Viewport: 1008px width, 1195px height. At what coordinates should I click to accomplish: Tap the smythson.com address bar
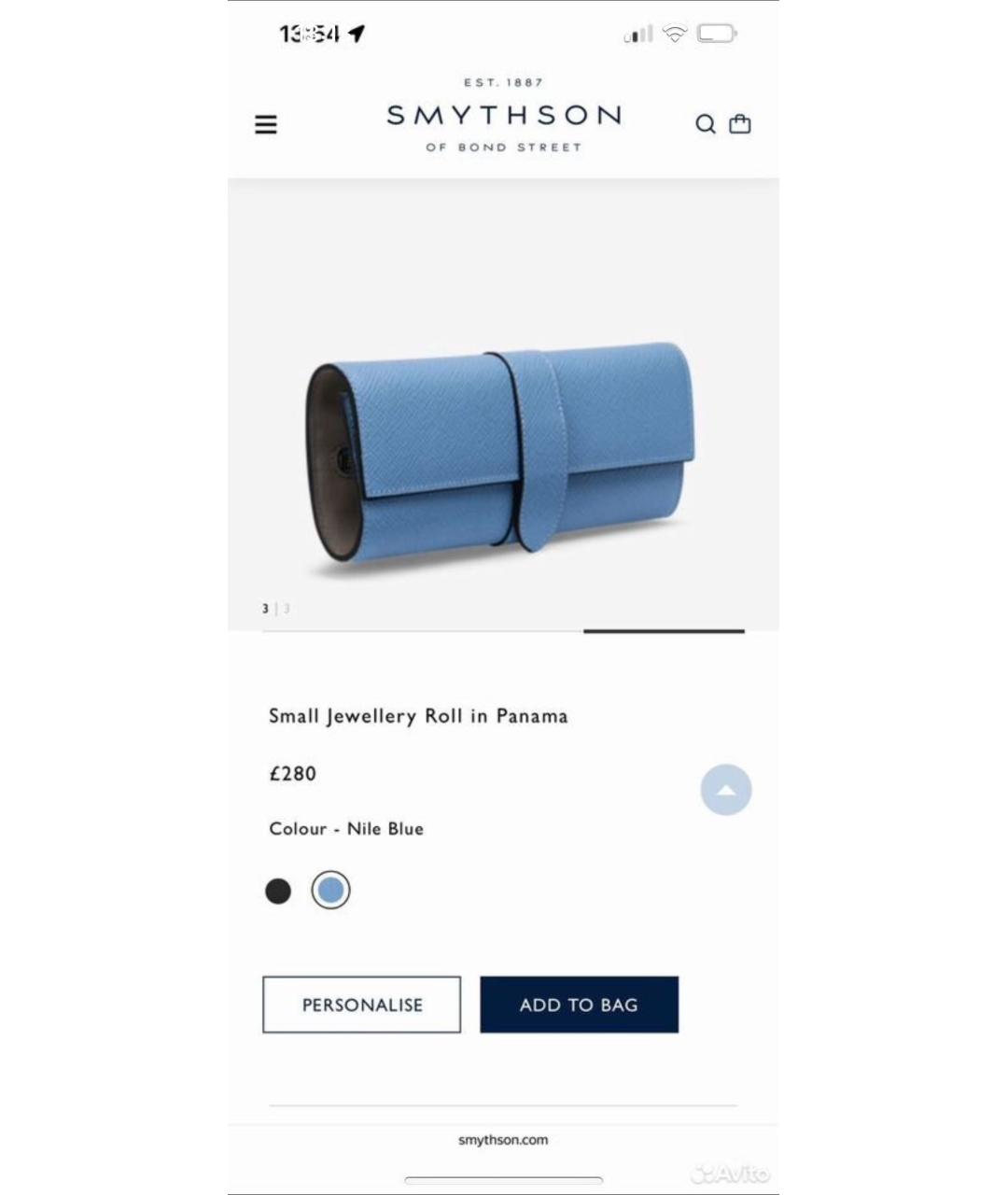503,1140
